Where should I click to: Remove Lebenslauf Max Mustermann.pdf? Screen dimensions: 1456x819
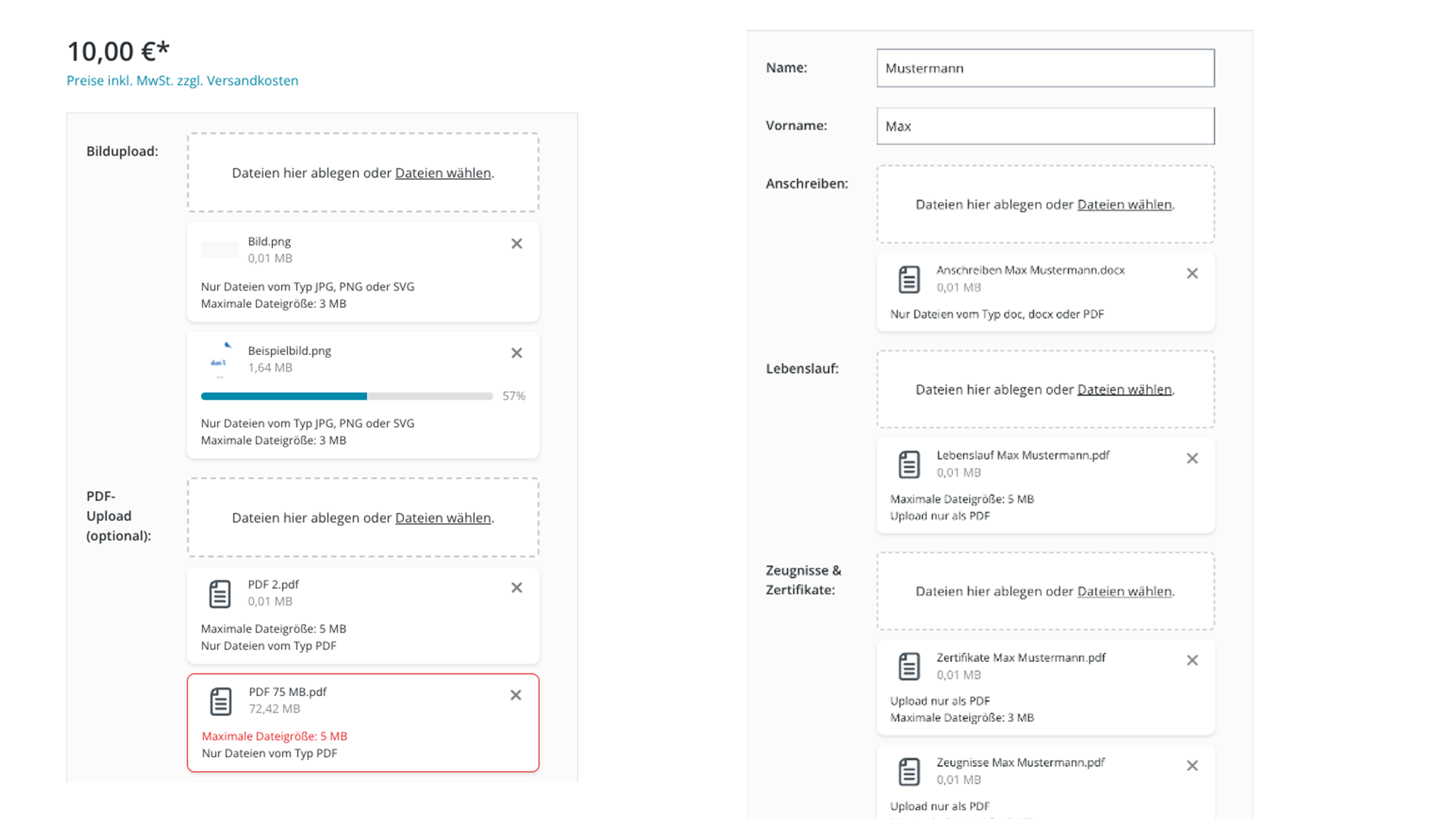(x=1192, y=459)
